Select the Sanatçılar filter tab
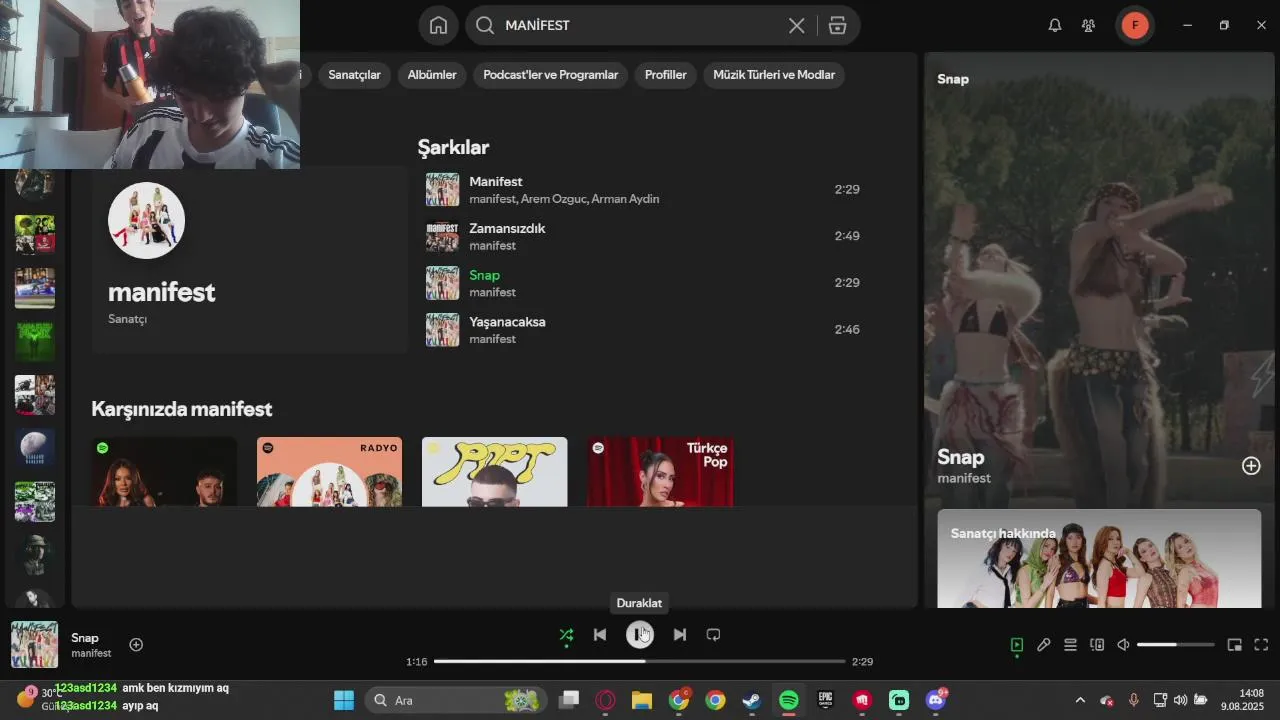 click(x=354, y=75)
